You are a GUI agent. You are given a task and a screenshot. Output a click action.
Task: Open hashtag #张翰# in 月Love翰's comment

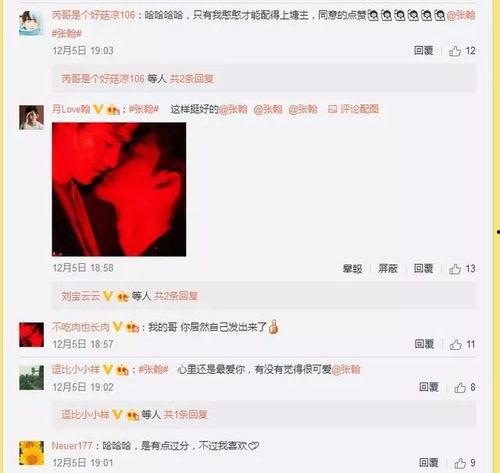[144, 109]
